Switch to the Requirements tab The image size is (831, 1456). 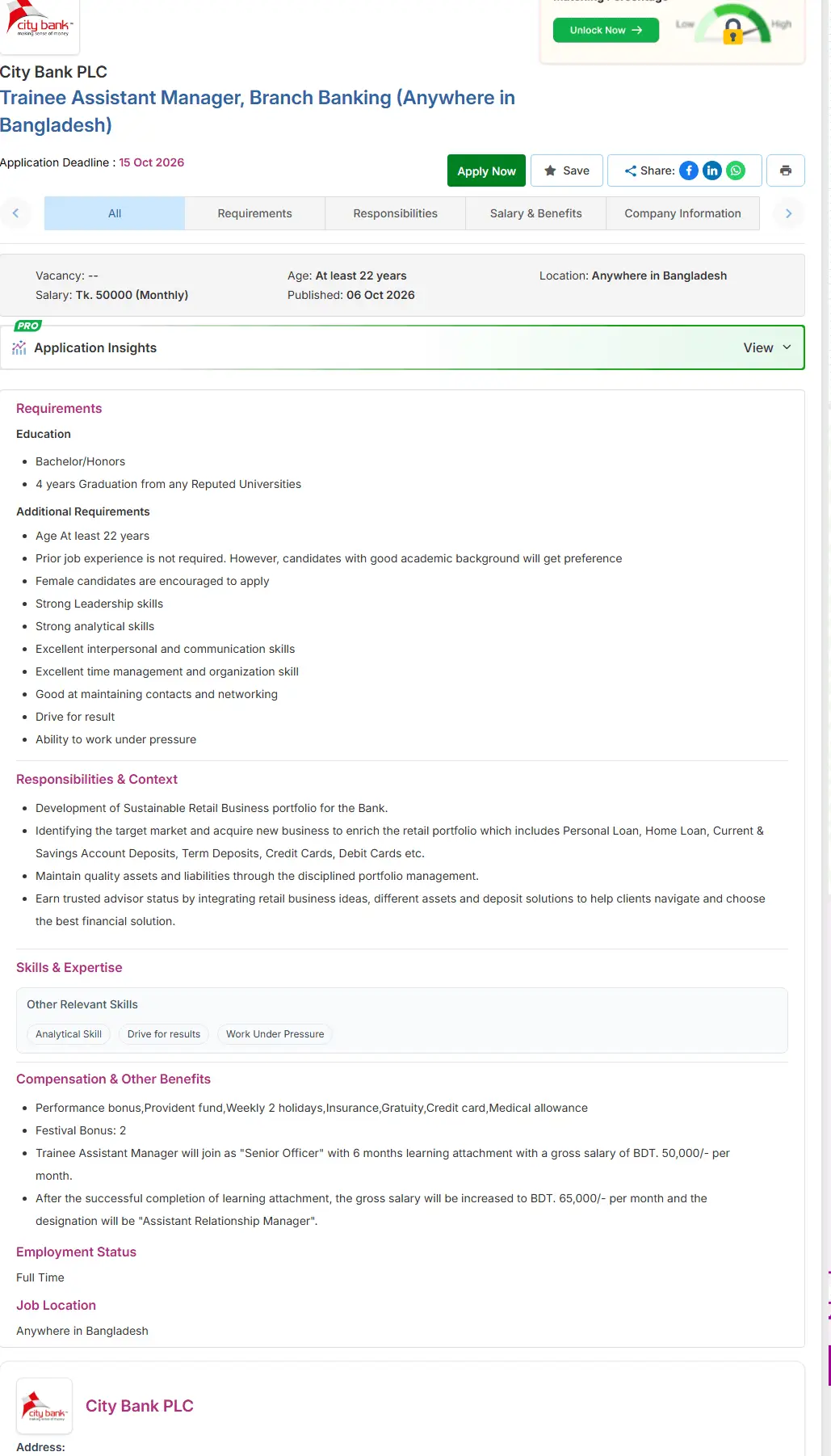click(255, 213)
